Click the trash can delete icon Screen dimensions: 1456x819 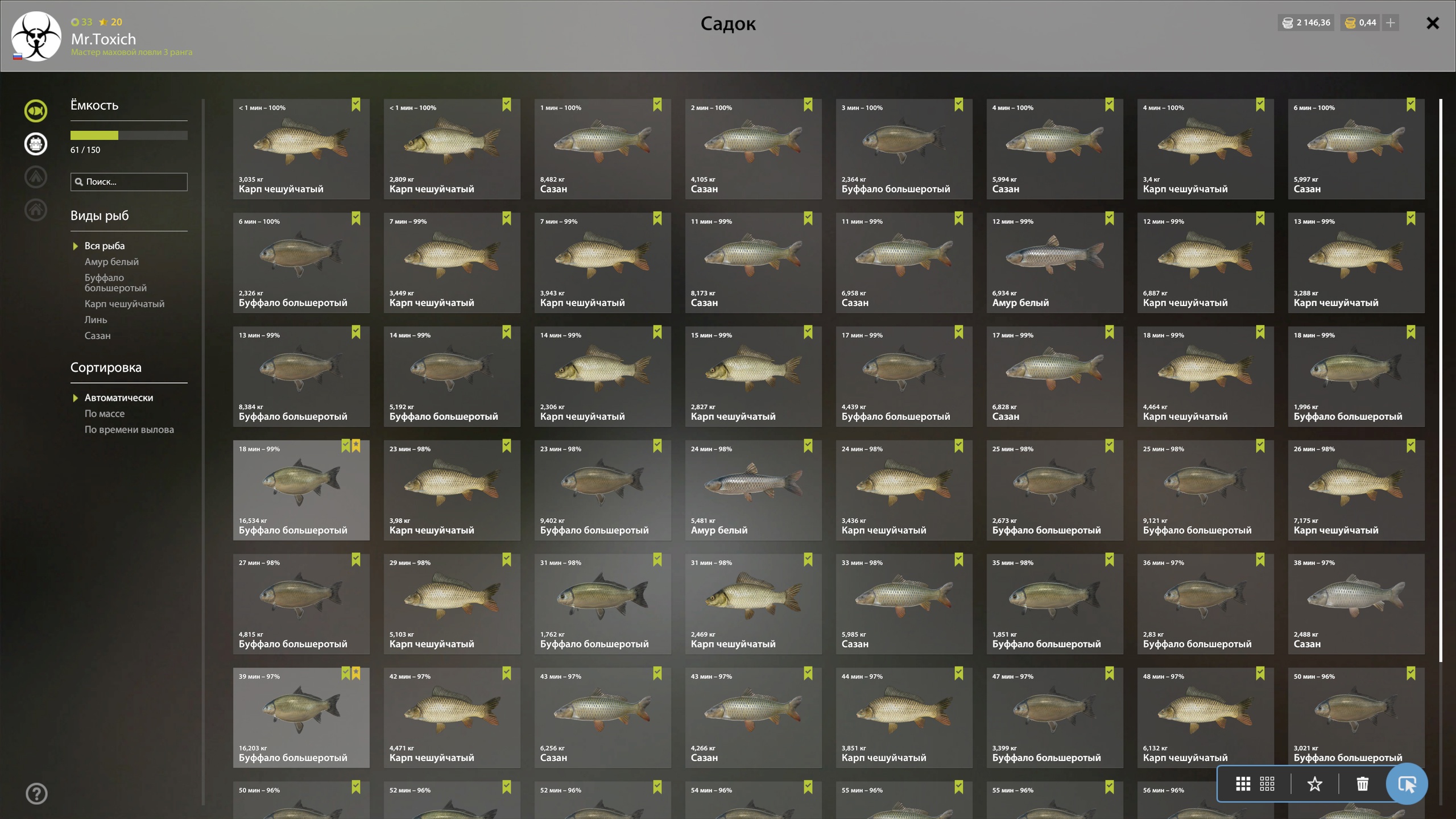click(x=1362, y=784)
